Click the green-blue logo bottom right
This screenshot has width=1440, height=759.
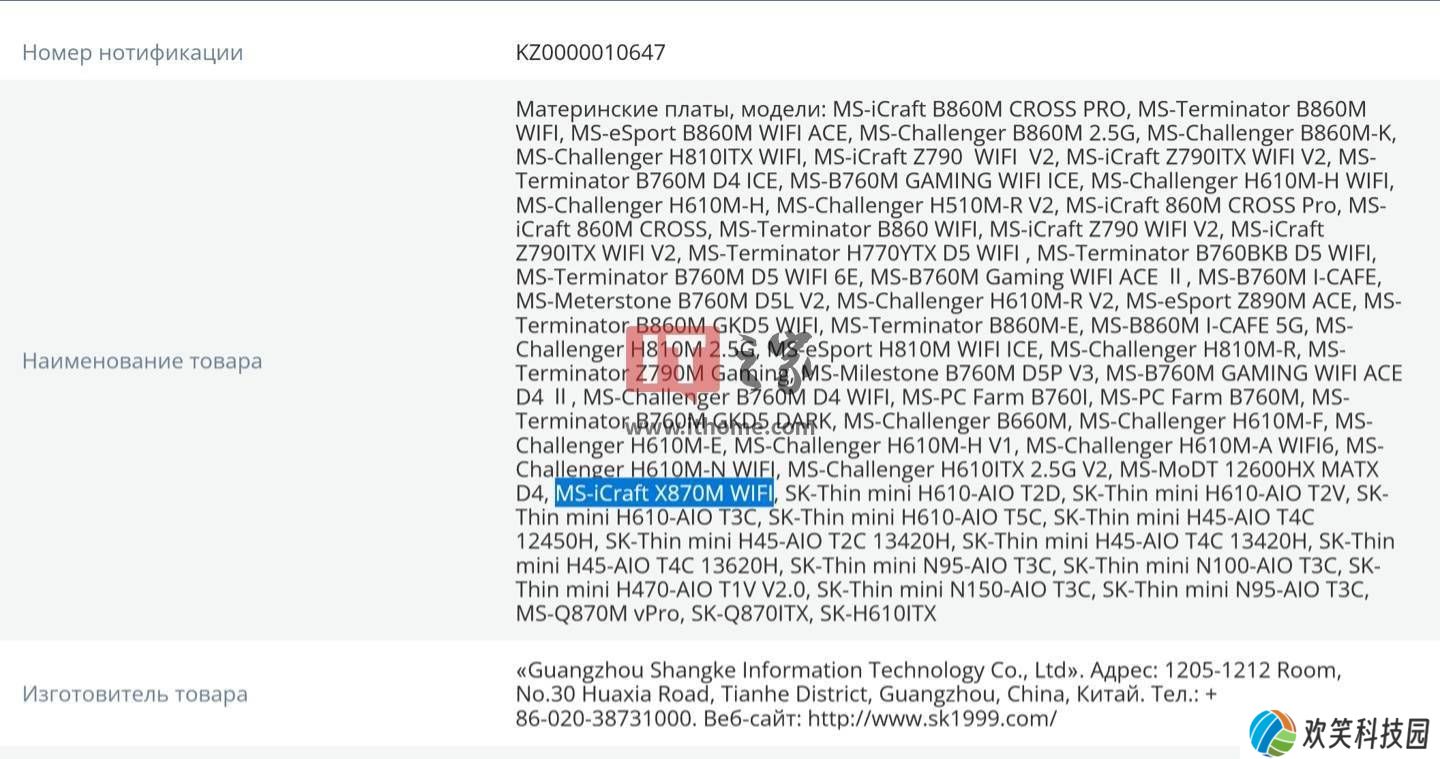pyautogui.click(x=1272, y=733)
